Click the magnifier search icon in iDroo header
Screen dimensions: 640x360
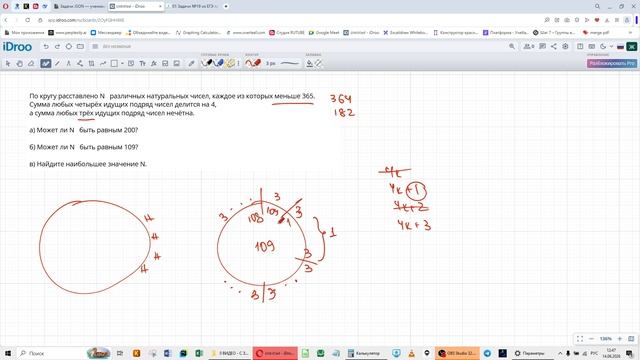pyautogui.click(x=512, y=47)
